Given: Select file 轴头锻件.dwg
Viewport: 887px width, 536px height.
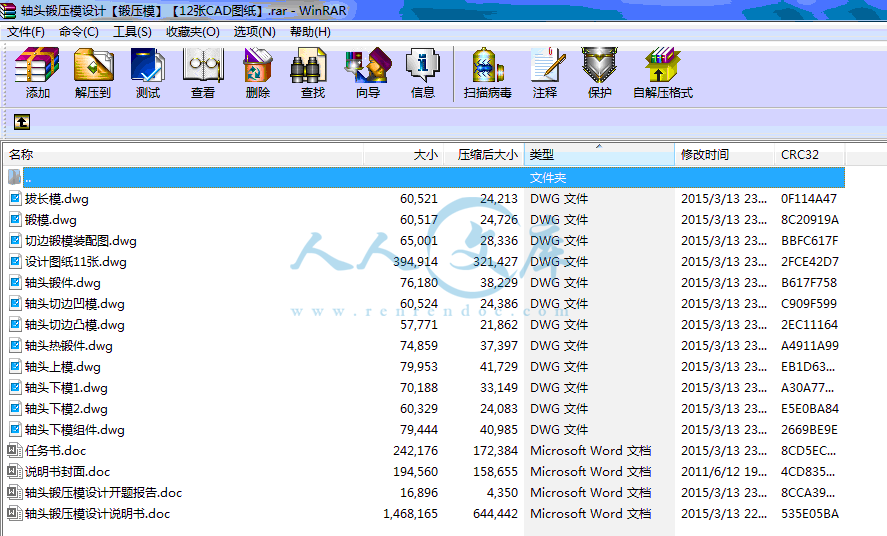Looking at the screenshot, I should (x=63, y=283).
